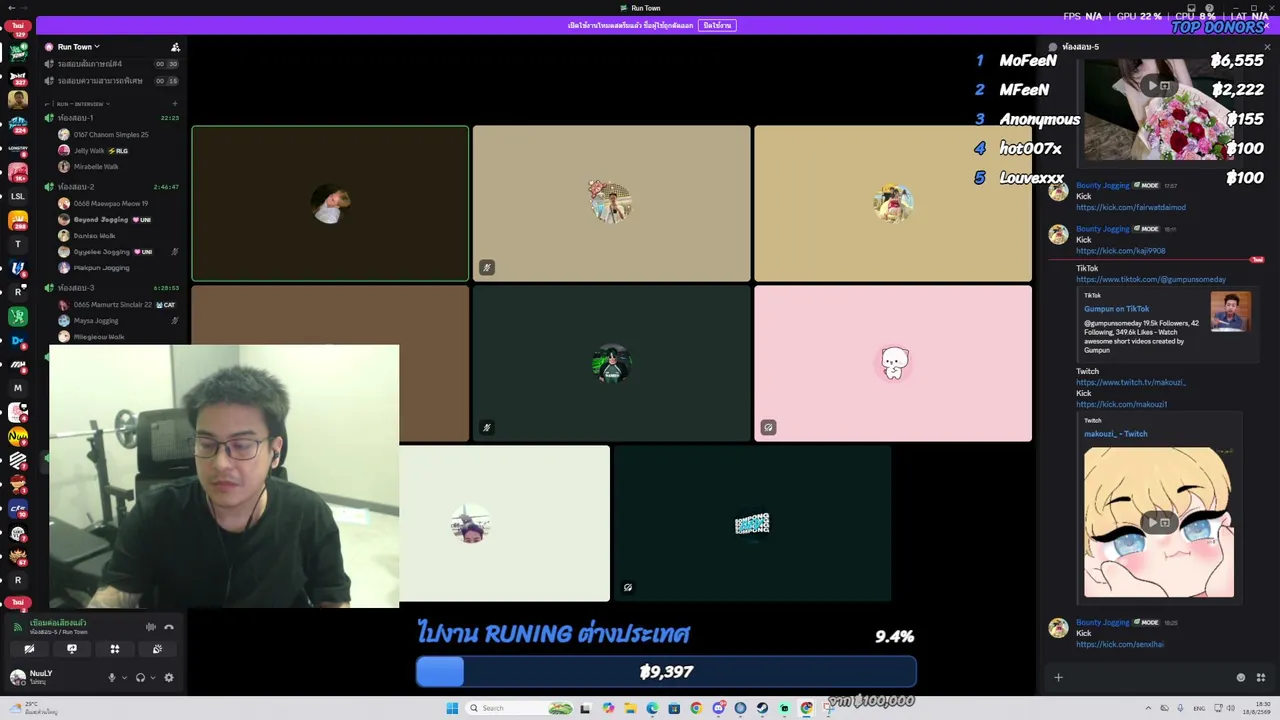The height and width of the screenshot is (720, 1280).
Task: Focus the dark tile with GUMPONG logo
Action: pos(752,523)
